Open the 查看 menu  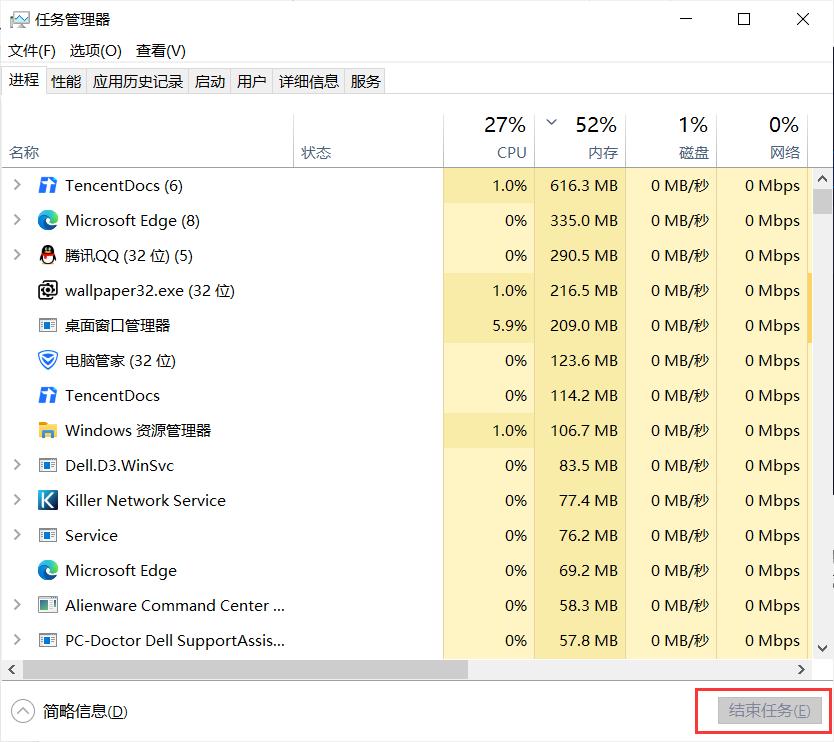tap(162, 50)
